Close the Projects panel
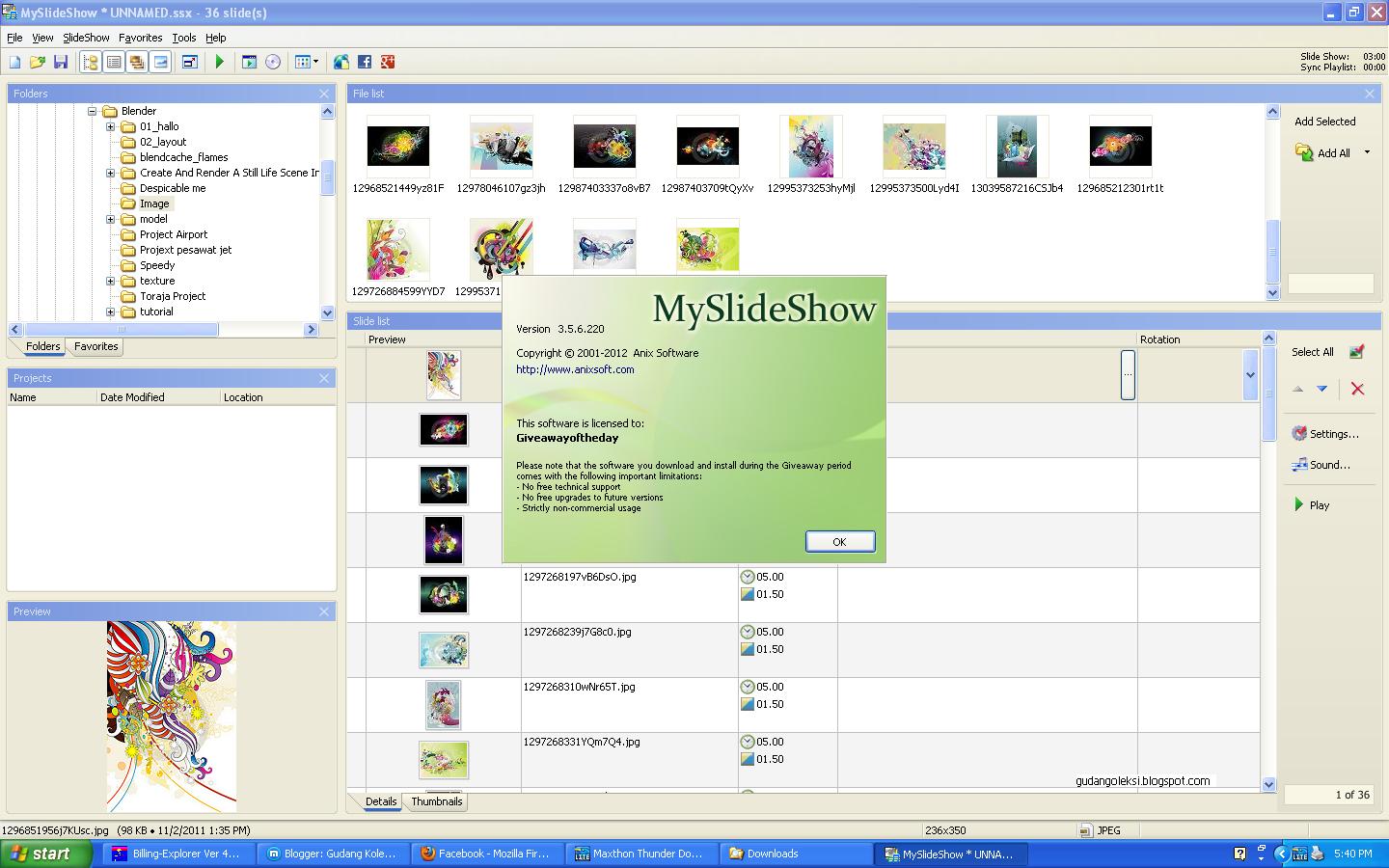The height and width of the screenshot is (868, 1389). 324,378
